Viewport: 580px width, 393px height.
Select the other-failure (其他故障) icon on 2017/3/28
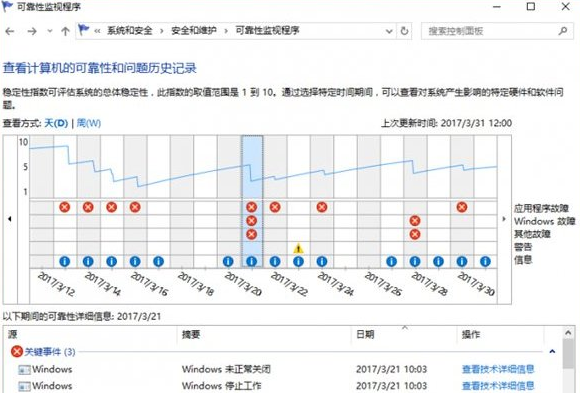point(415,234)
